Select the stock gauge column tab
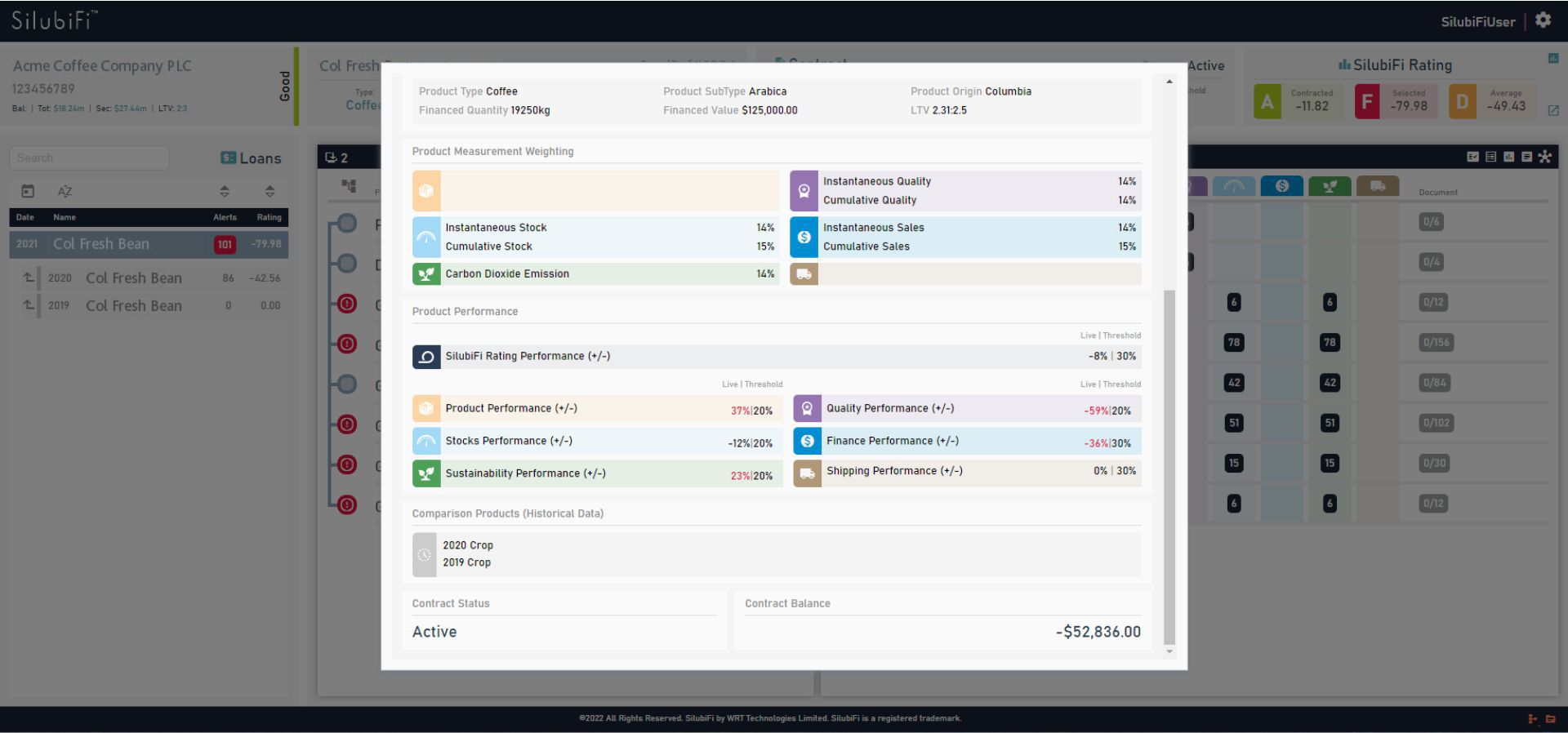The height and width of the screenshot is (733, 1568). click(1234, 186)
